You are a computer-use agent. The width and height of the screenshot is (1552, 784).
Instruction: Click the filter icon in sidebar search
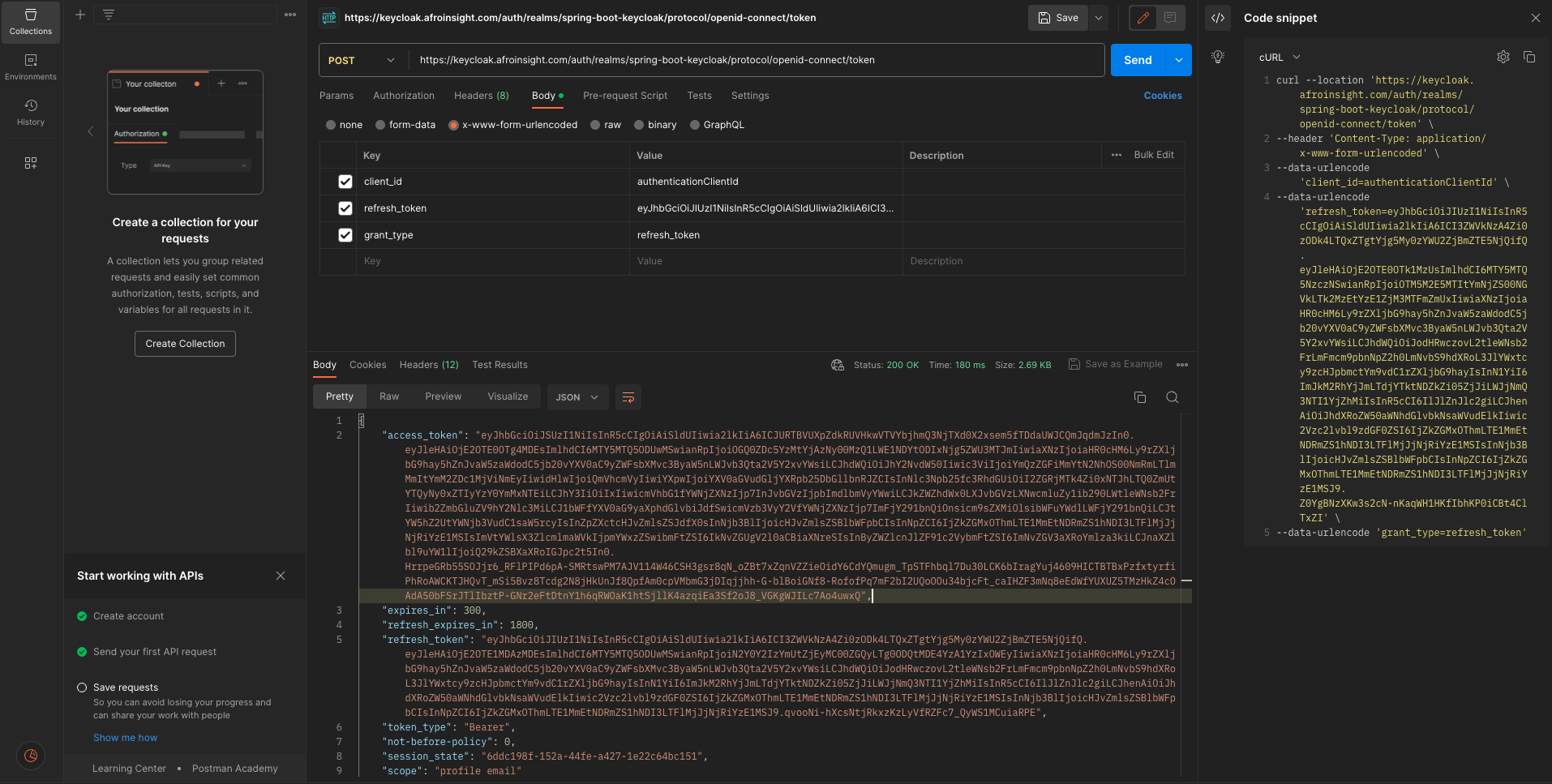(108, 15)
